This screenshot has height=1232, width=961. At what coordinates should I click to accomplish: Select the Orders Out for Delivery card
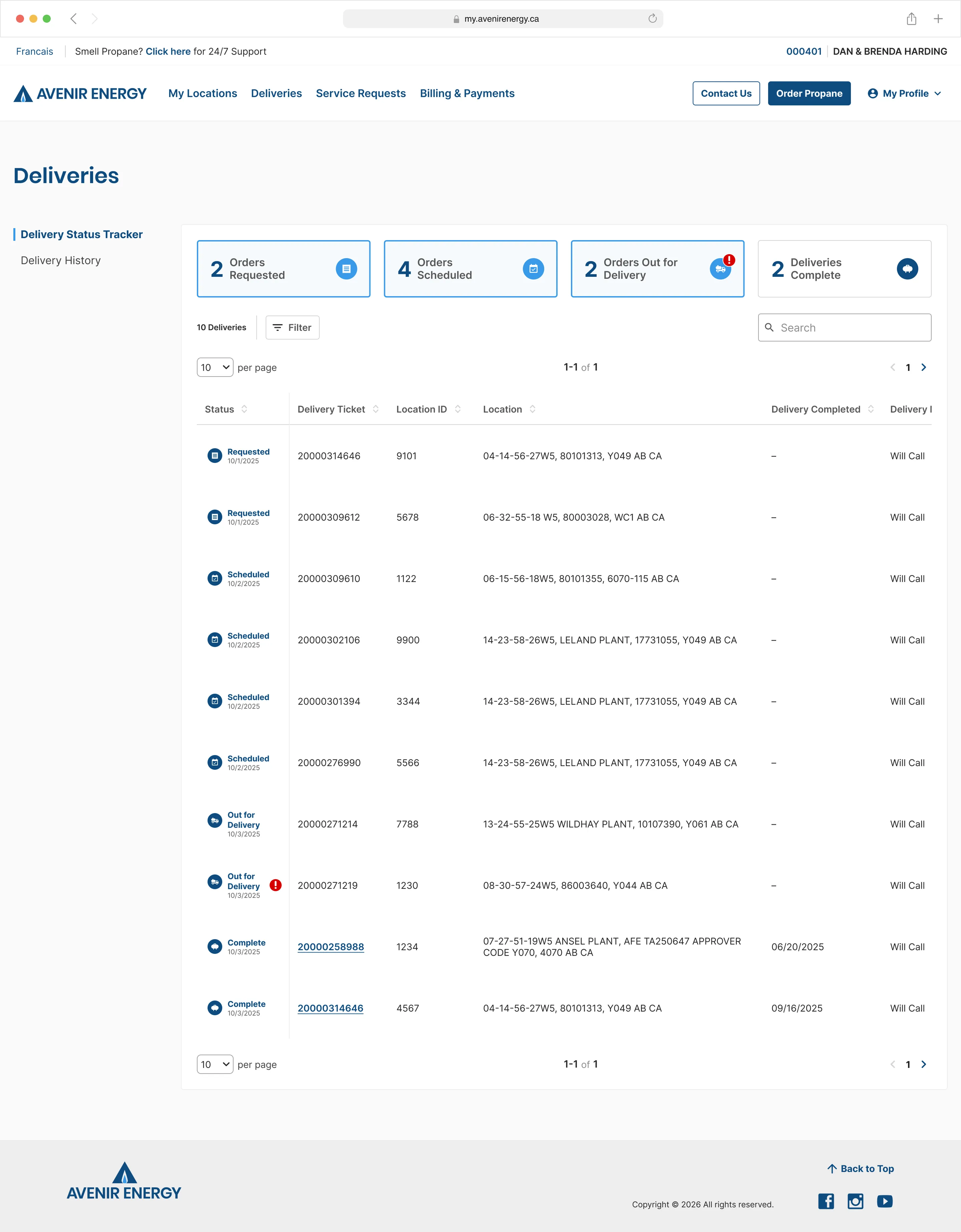coord(657,269)
